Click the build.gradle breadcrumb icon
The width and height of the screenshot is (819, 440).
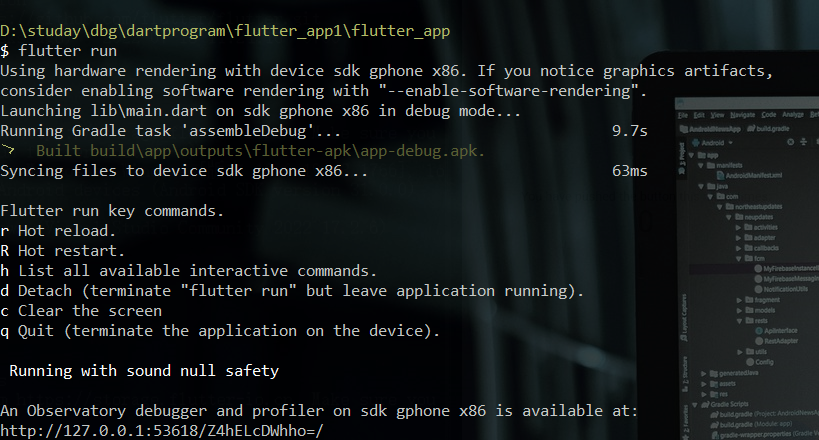pyautogui.click(x=751, y=129)
